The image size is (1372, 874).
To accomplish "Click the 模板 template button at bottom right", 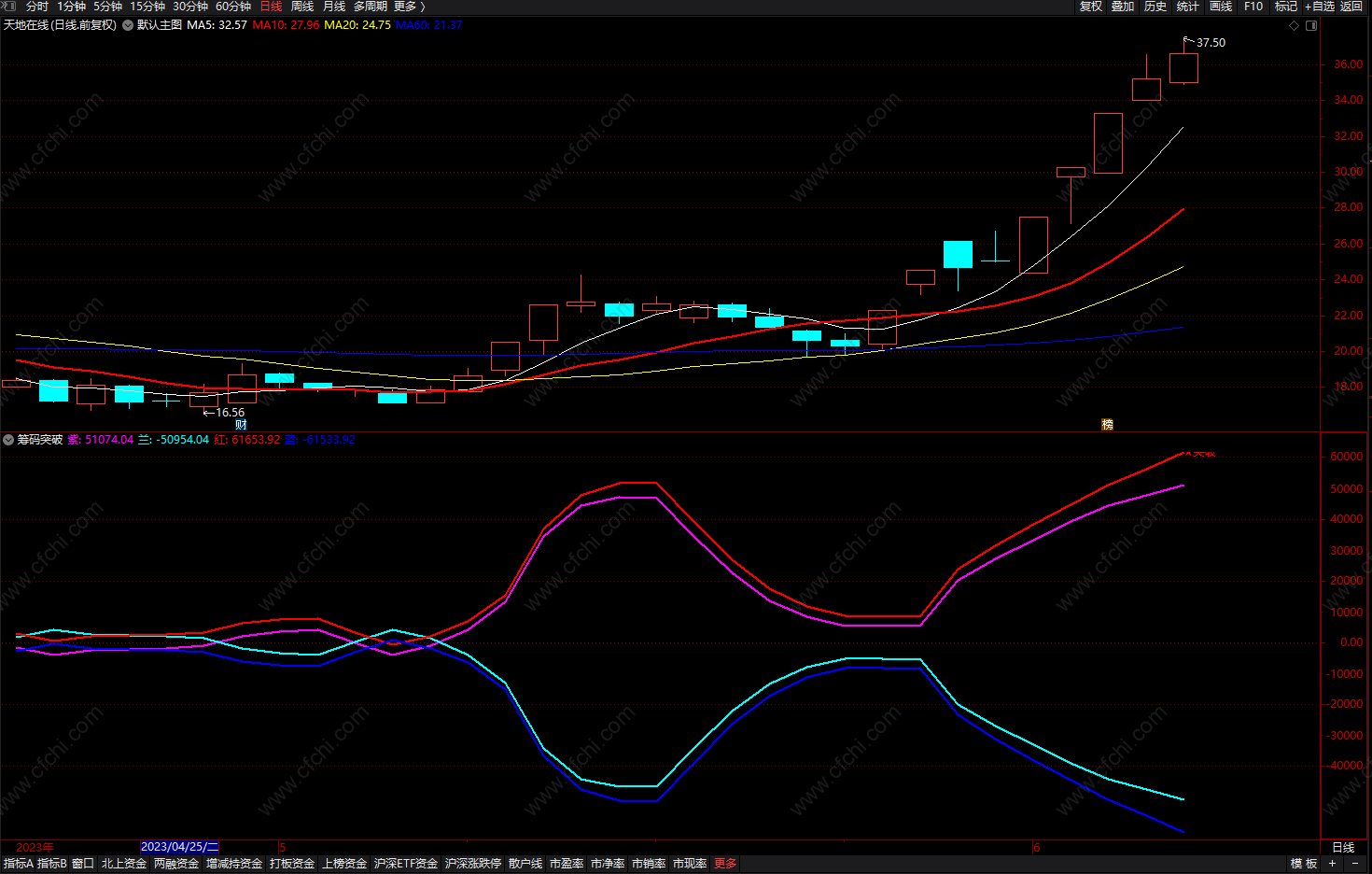I will pos(1304,864).
